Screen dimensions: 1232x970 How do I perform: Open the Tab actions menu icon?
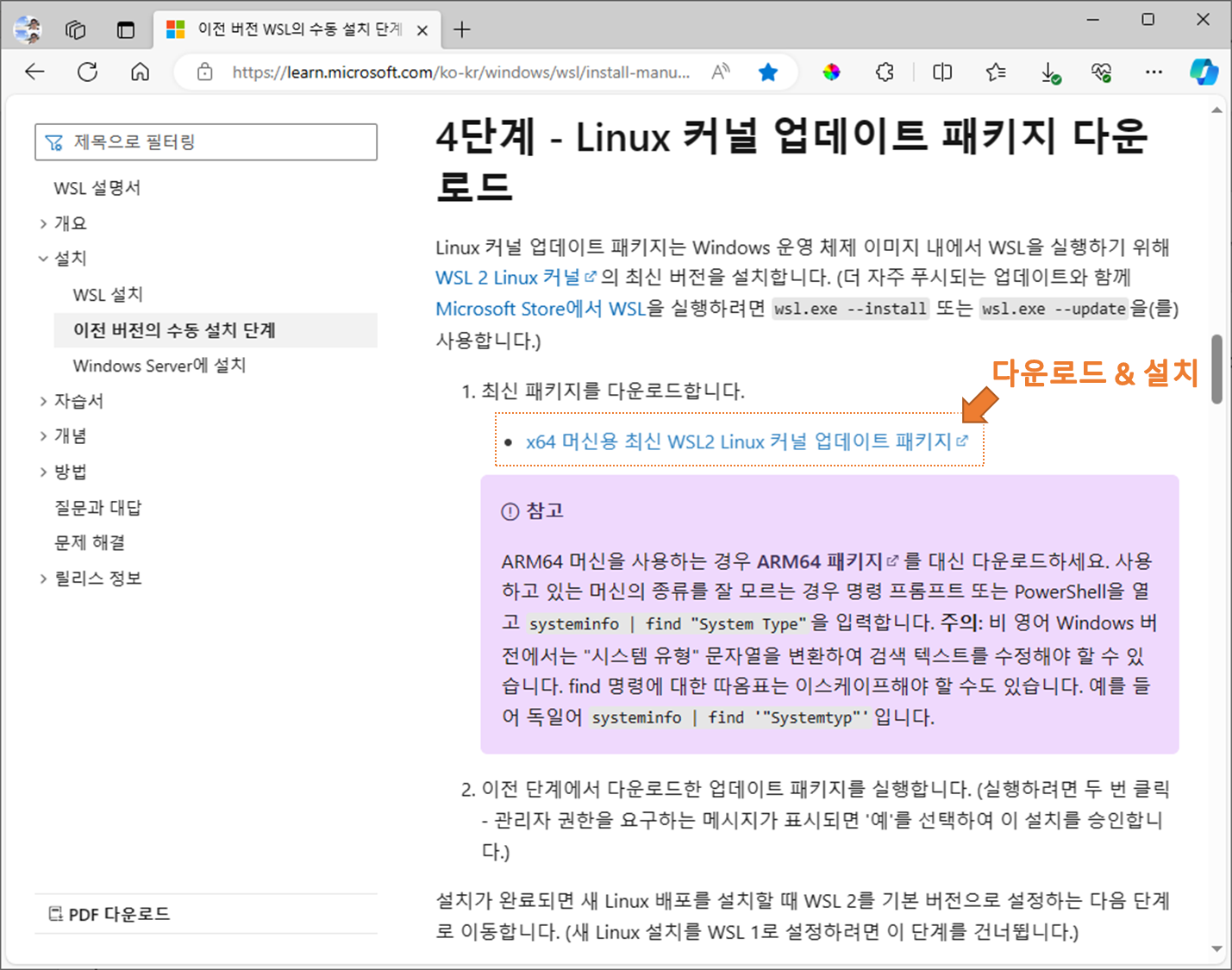126,30
